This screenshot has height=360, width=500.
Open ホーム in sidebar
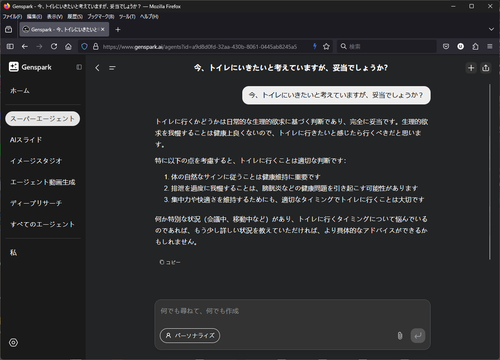20,91
